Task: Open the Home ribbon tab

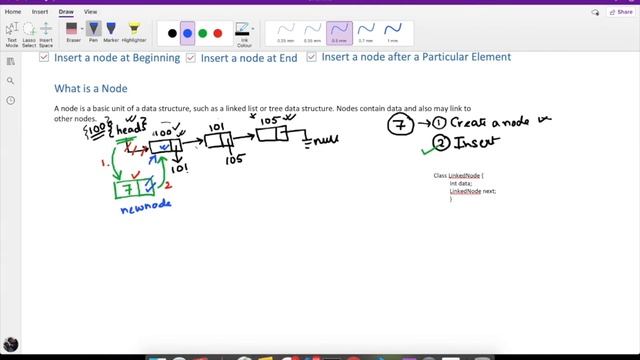Action: [13, 12]
